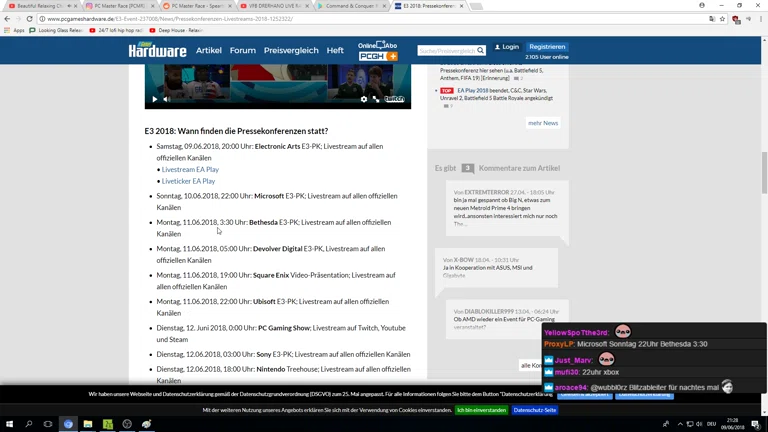Switch to Beautiful Relaxing YouTube tab
The width and height of the screenshot is (768, 432).
(39, 6)
